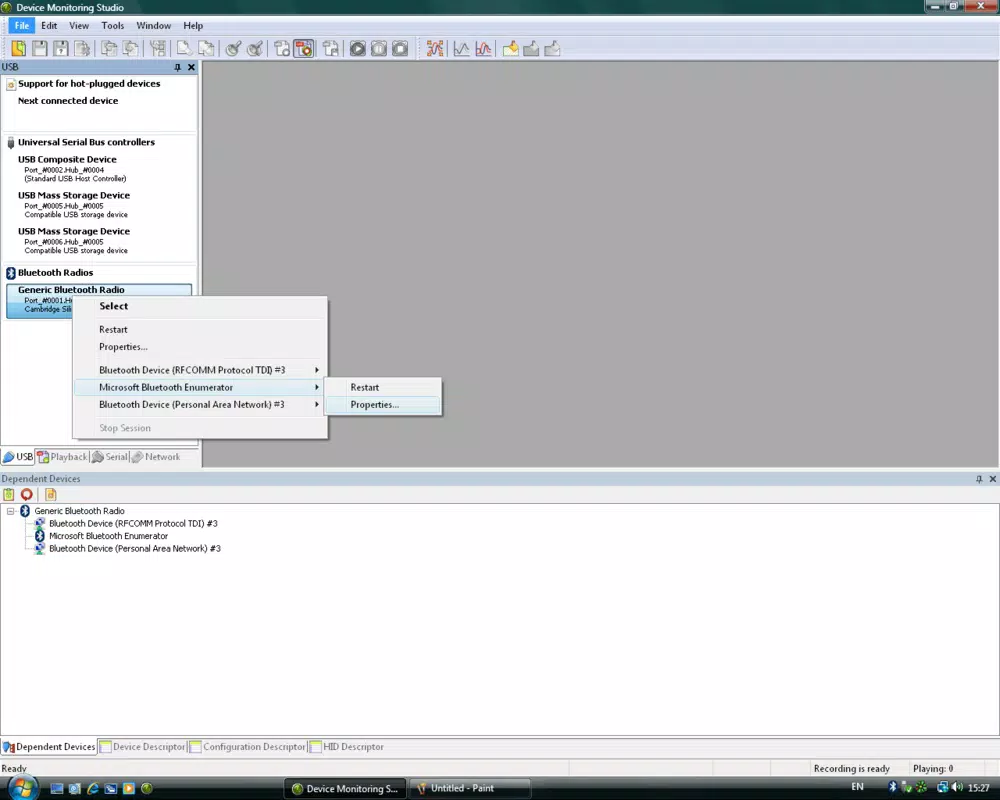Pin the Dependent Devices panel
This screenshot has width=1000, height=800.
(979, 478)
